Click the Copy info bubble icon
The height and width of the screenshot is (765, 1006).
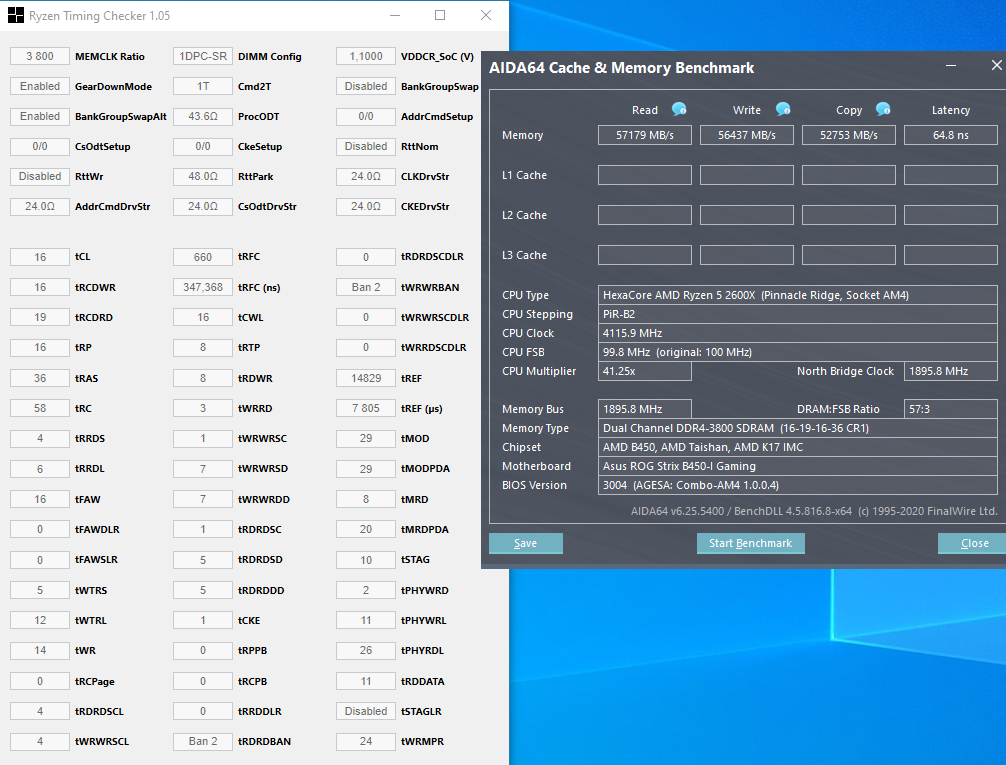coord(883,109)
